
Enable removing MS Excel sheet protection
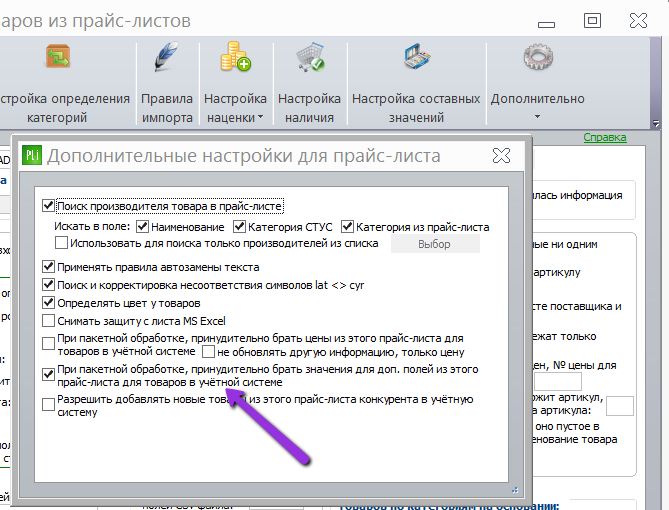click(x=48, y=321)
